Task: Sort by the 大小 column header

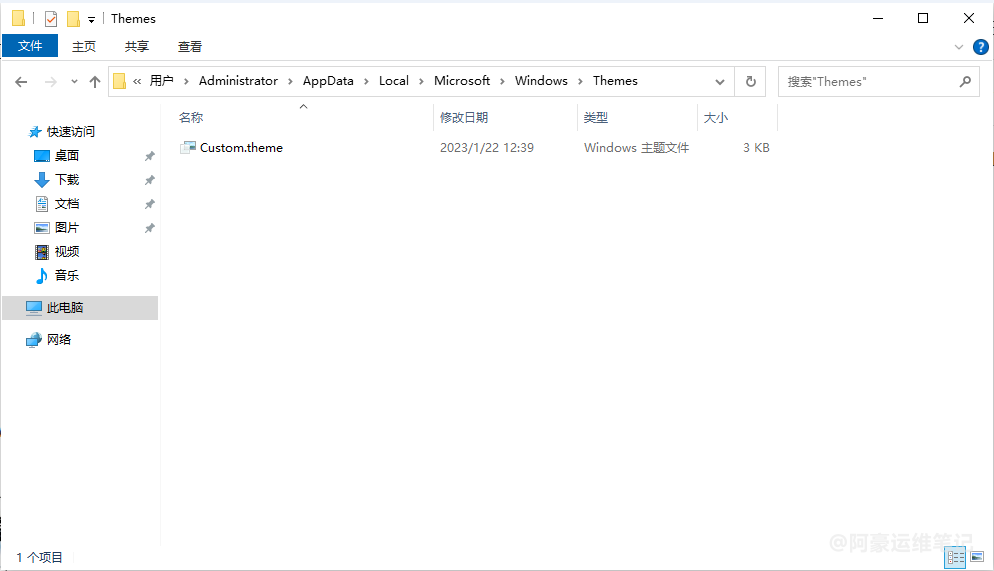Action: (716, 117)
